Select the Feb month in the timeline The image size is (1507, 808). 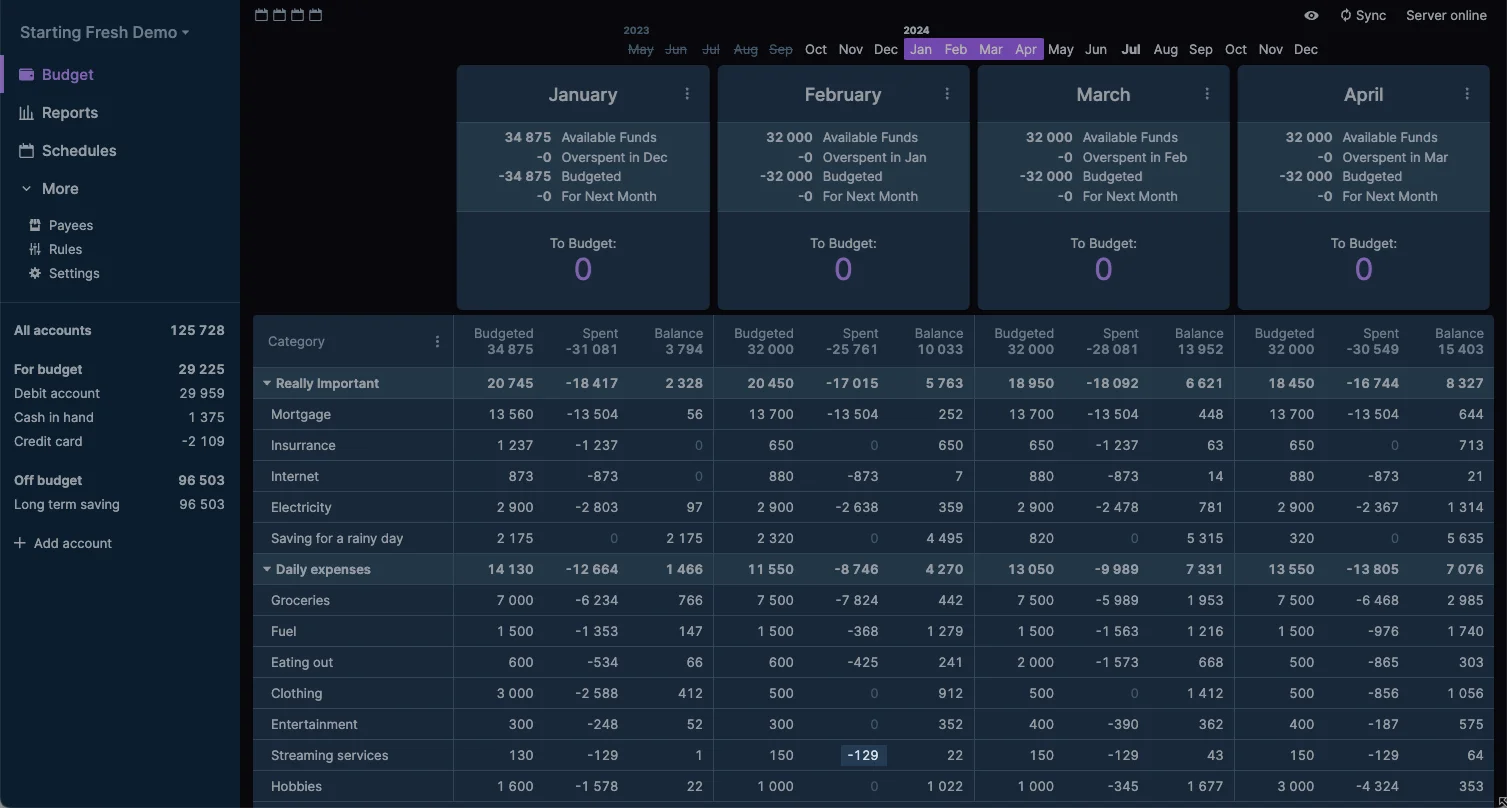pyautogui.click(x=955, y=48)
